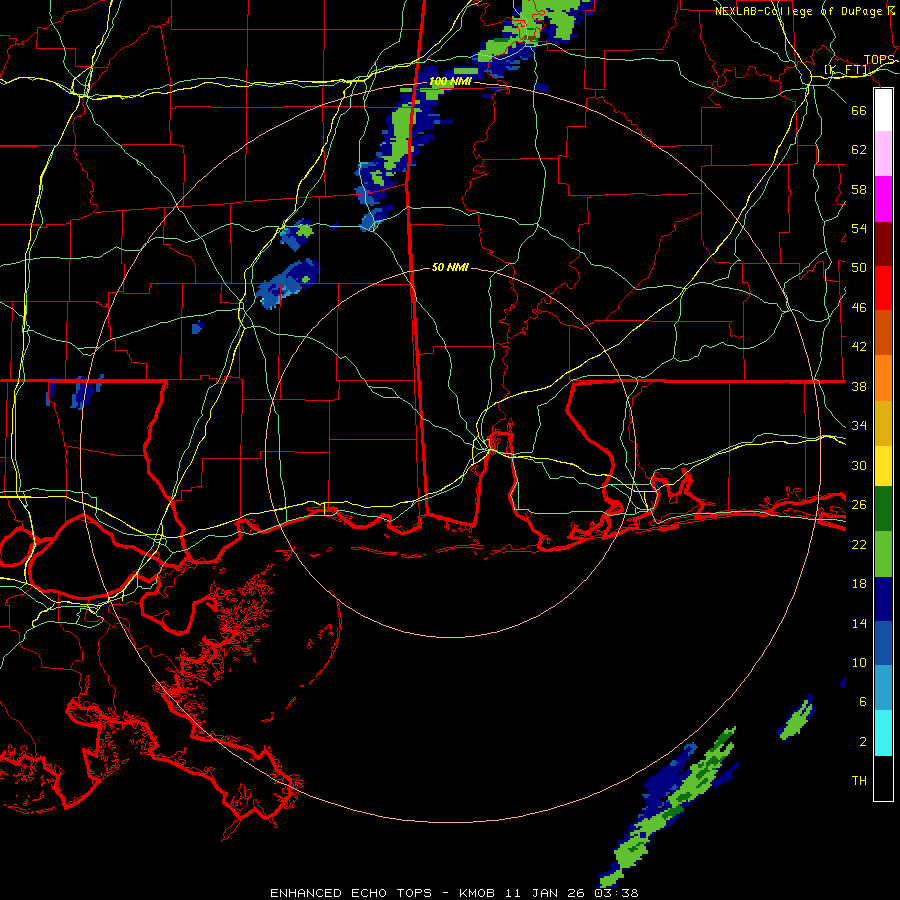The image size is (900, 900).
Task: Click the "26" legend value
Action: point(859,505)
